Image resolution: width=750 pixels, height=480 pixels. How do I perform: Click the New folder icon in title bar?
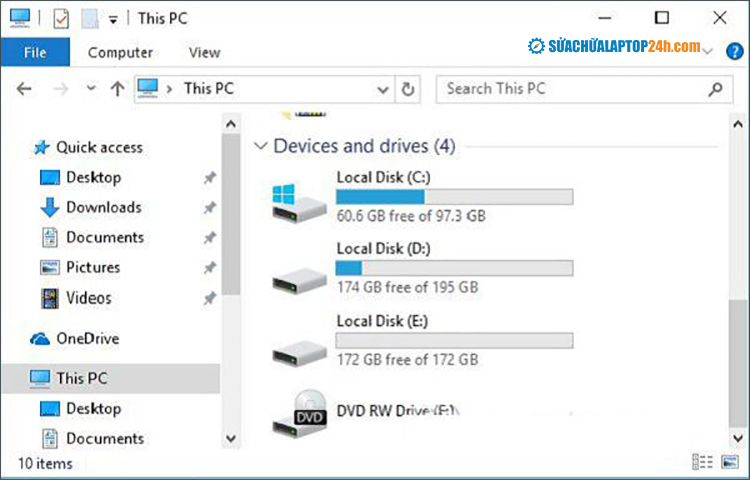tap(90, 19)
